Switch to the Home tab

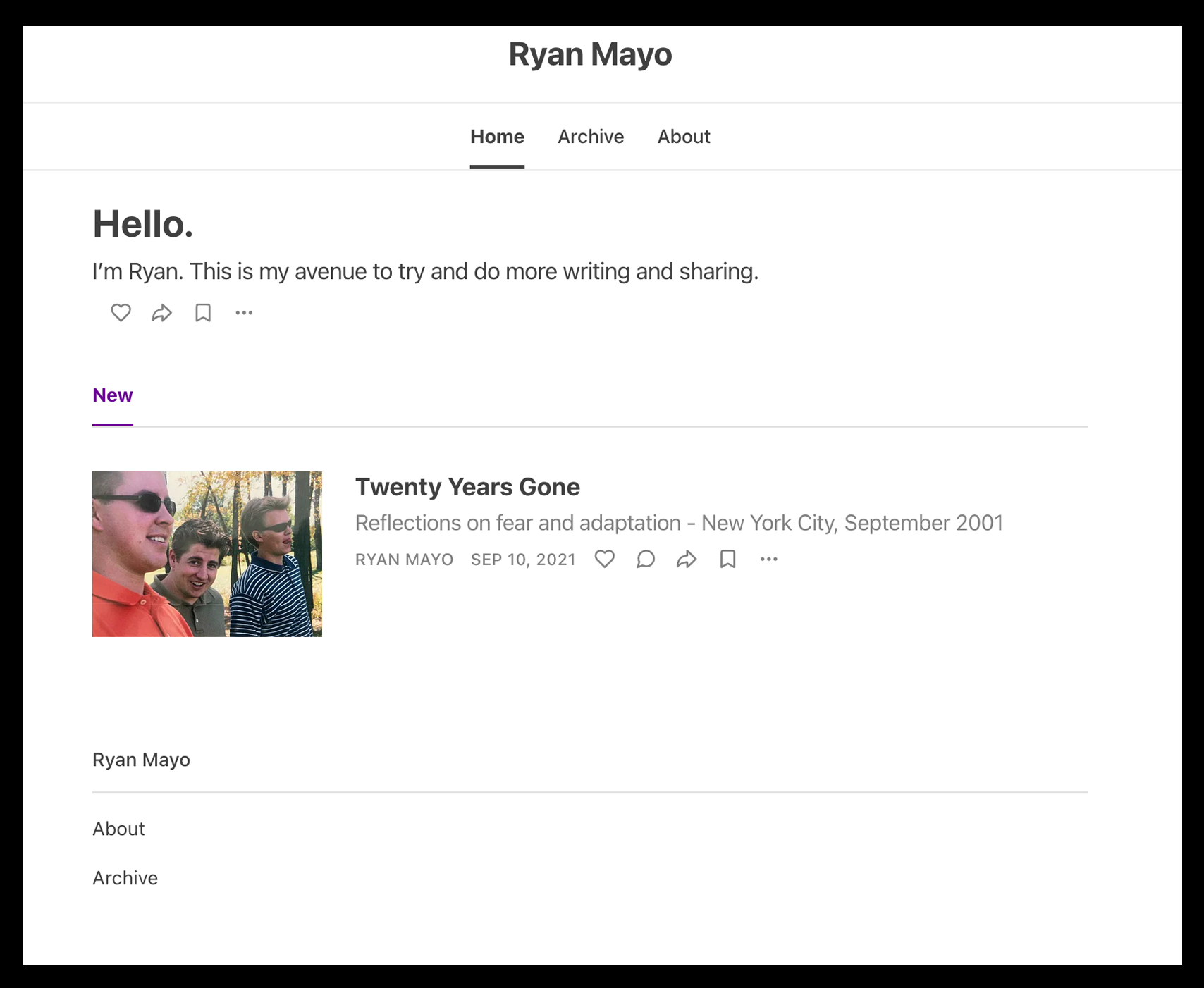coord(497,137)
